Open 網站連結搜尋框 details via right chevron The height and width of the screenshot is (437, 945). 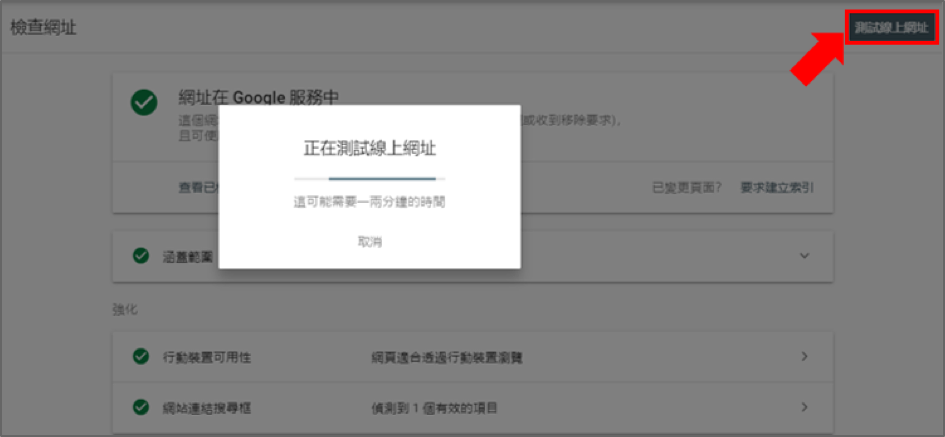point(804,407)
